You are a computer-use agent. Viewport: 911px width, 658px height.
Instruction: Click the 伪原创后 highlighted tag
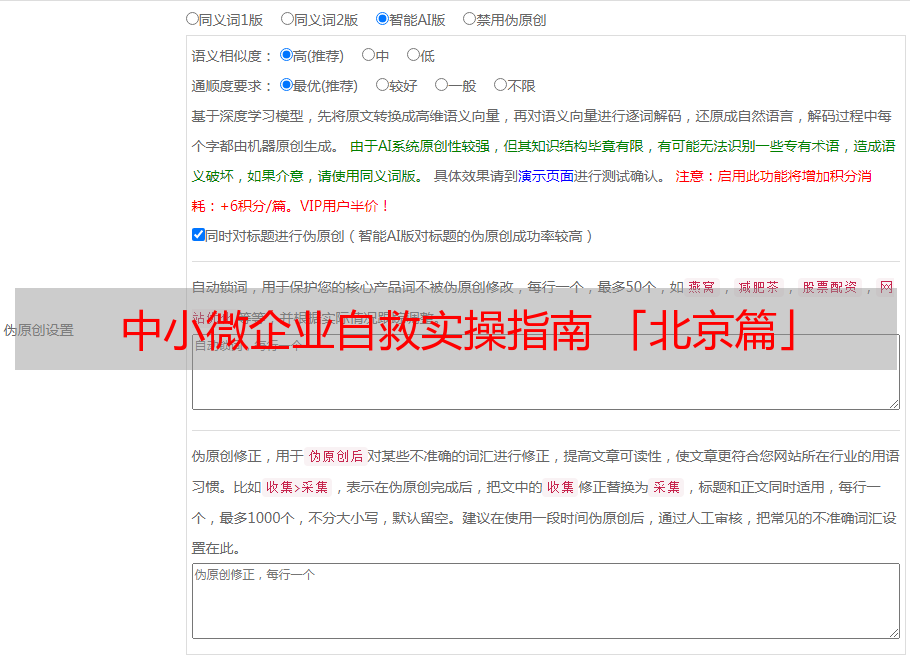pyautogui.click(x=335, y=456)
